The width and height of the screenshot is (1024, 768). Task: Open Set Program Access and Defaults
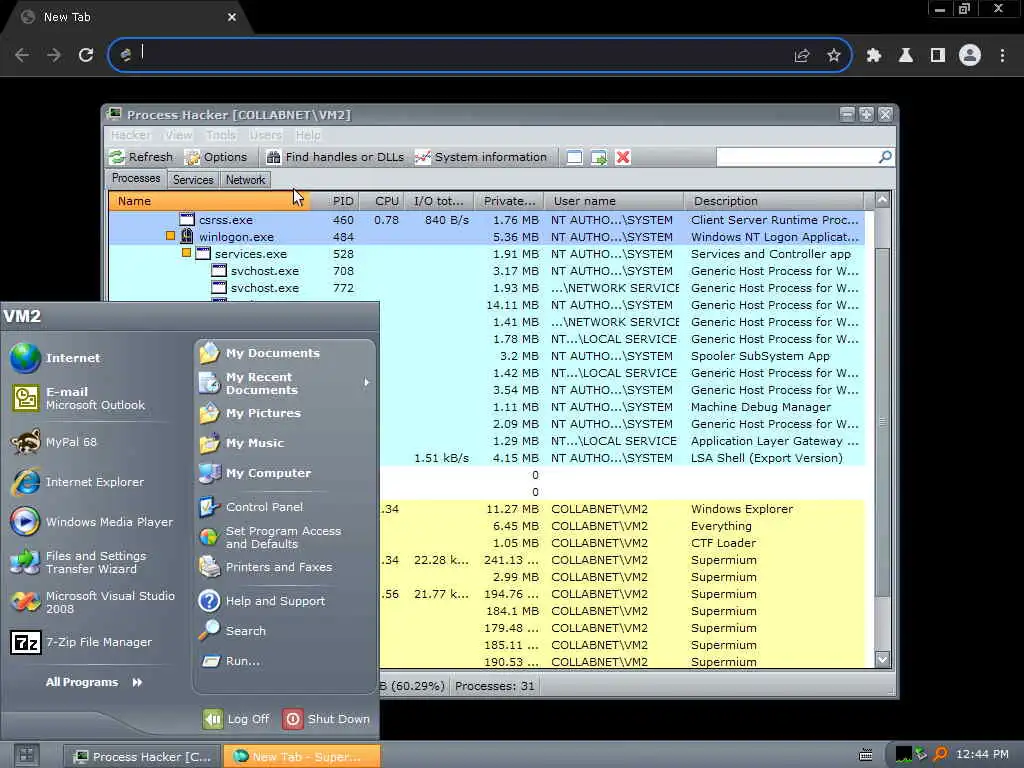coord(270,537)
